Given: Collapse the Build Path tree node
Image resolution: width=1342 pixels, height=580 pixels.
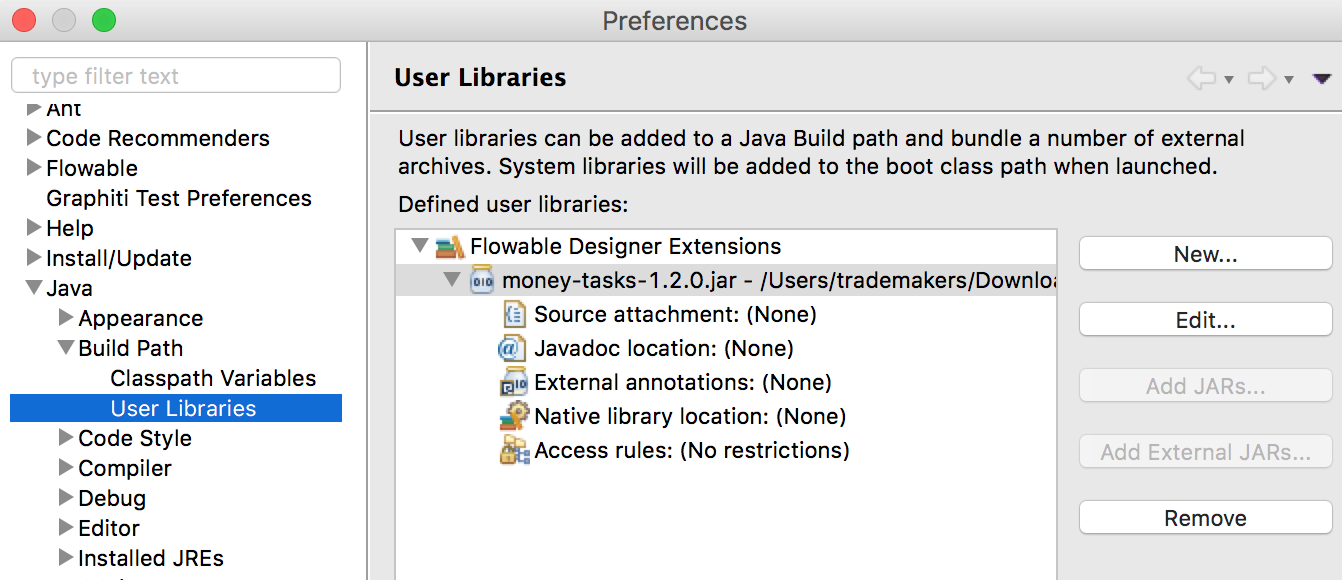Looking at the screenshot, I should tap(66, 348).
